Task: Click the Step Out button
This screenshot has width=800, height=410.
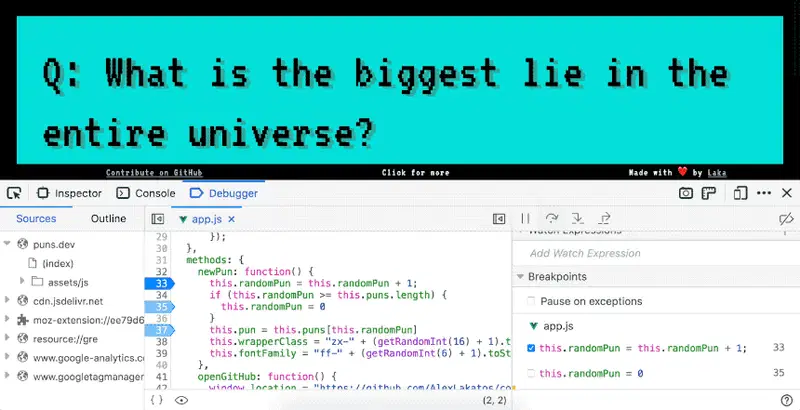Action: pos(604,218)
